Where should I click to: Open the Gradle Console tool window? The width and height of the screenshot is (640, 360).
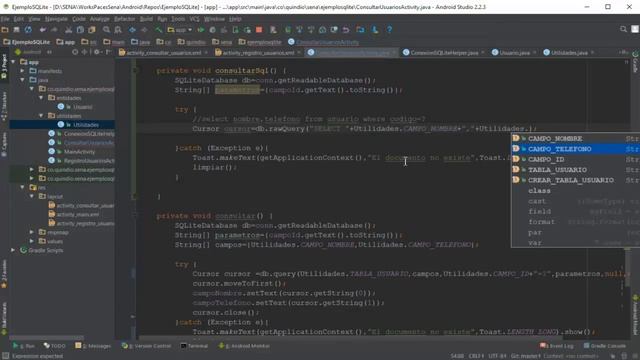(x=604, y=346)
